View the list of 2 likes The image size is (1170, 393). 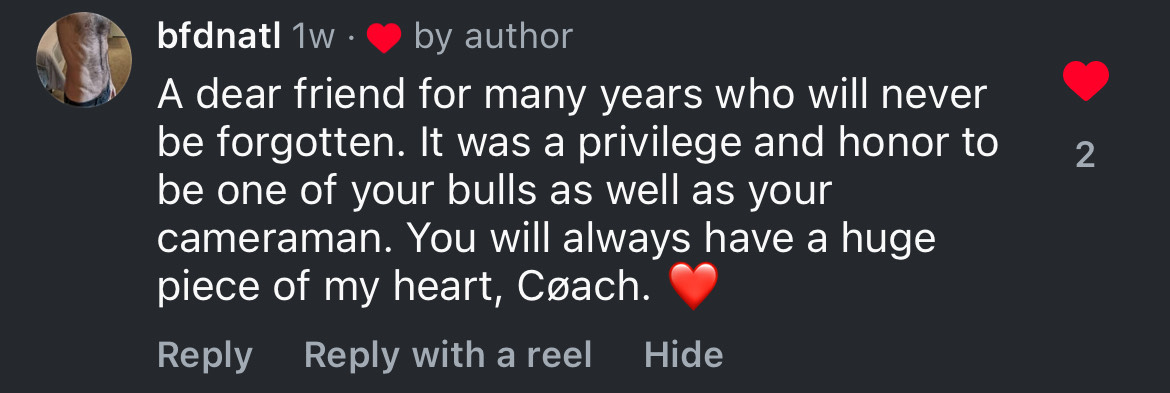coord(1085,154)
